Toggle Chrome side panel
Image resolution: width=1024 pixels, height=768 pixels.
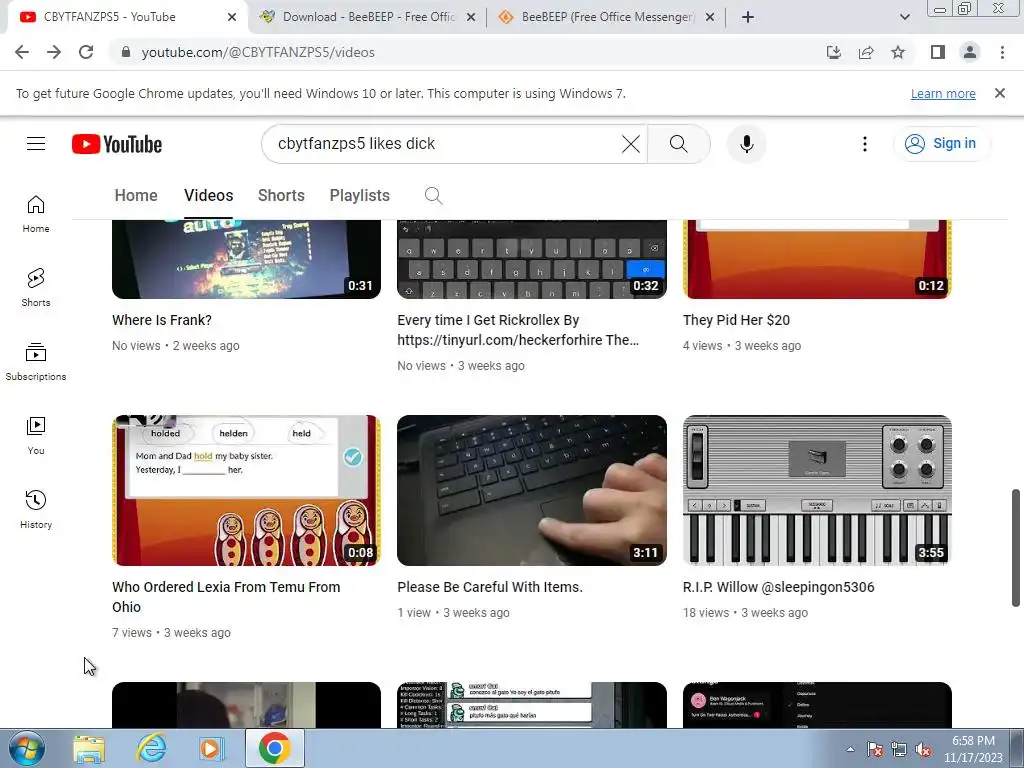(938, 52)
